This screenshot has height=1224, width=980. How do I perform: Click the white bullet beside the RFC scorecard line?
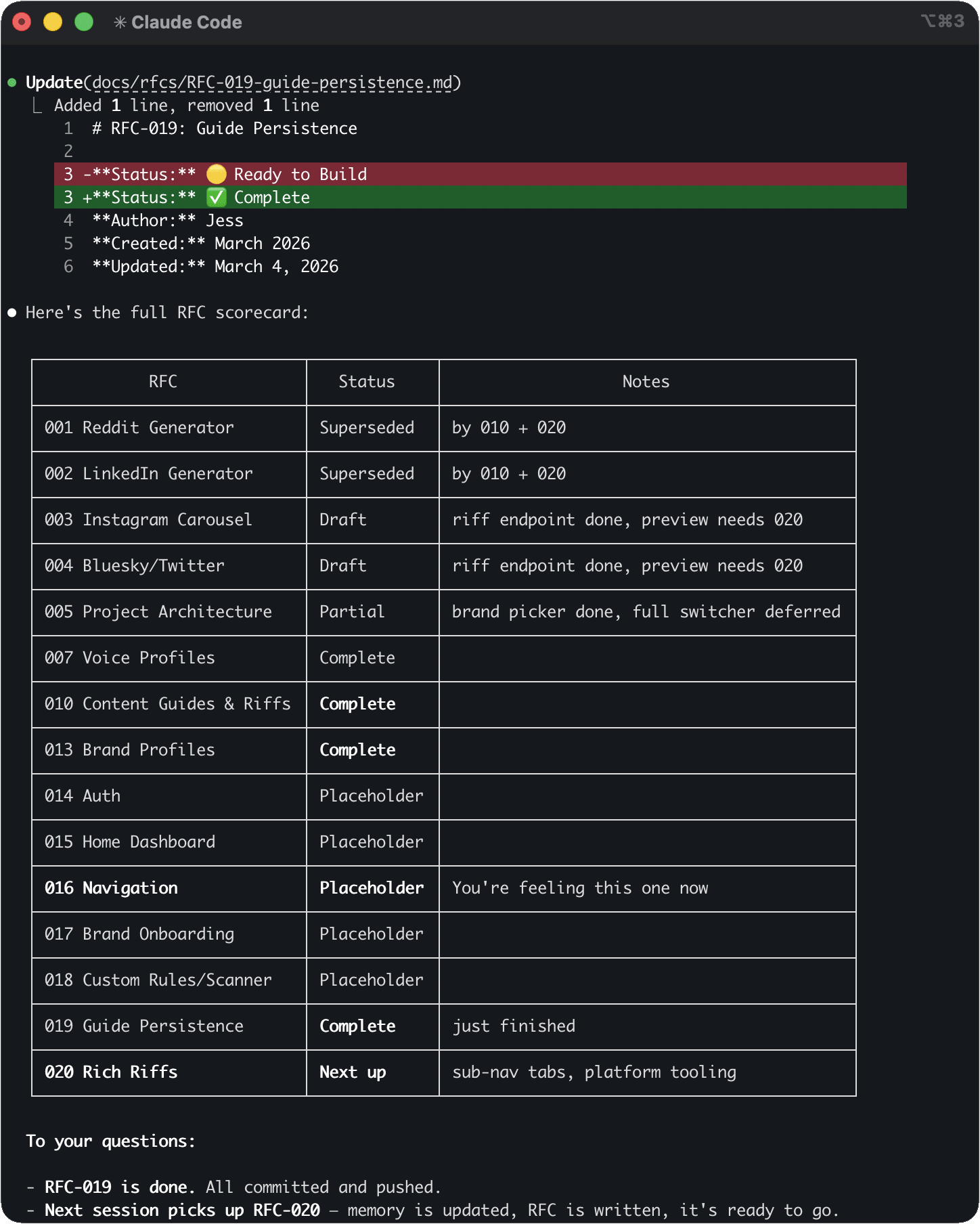[x=12, y=311]
